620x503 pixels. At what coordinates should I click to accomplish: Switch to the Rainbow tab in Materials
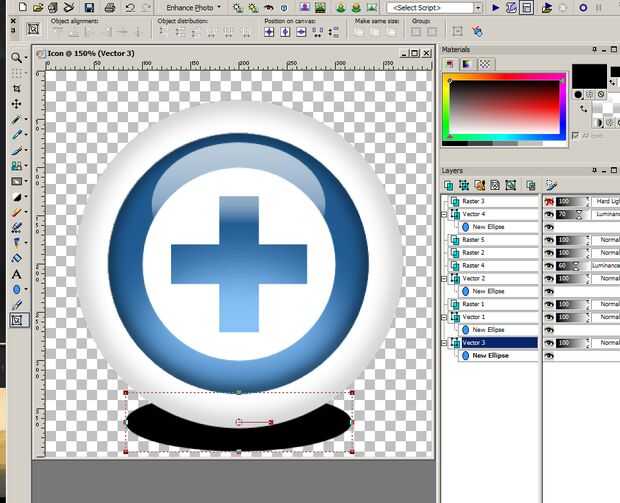click(x=467, y=64)
